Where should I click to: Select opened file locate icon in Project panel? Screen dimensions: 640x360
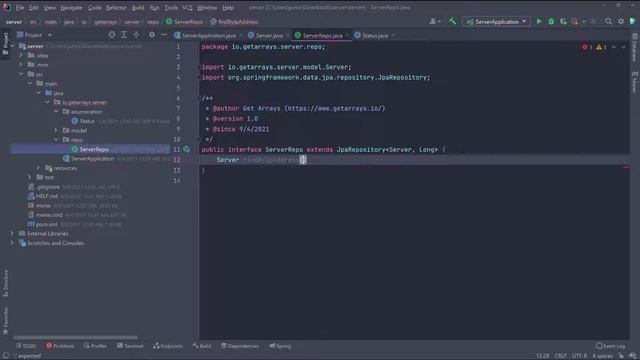coord(111,35)
